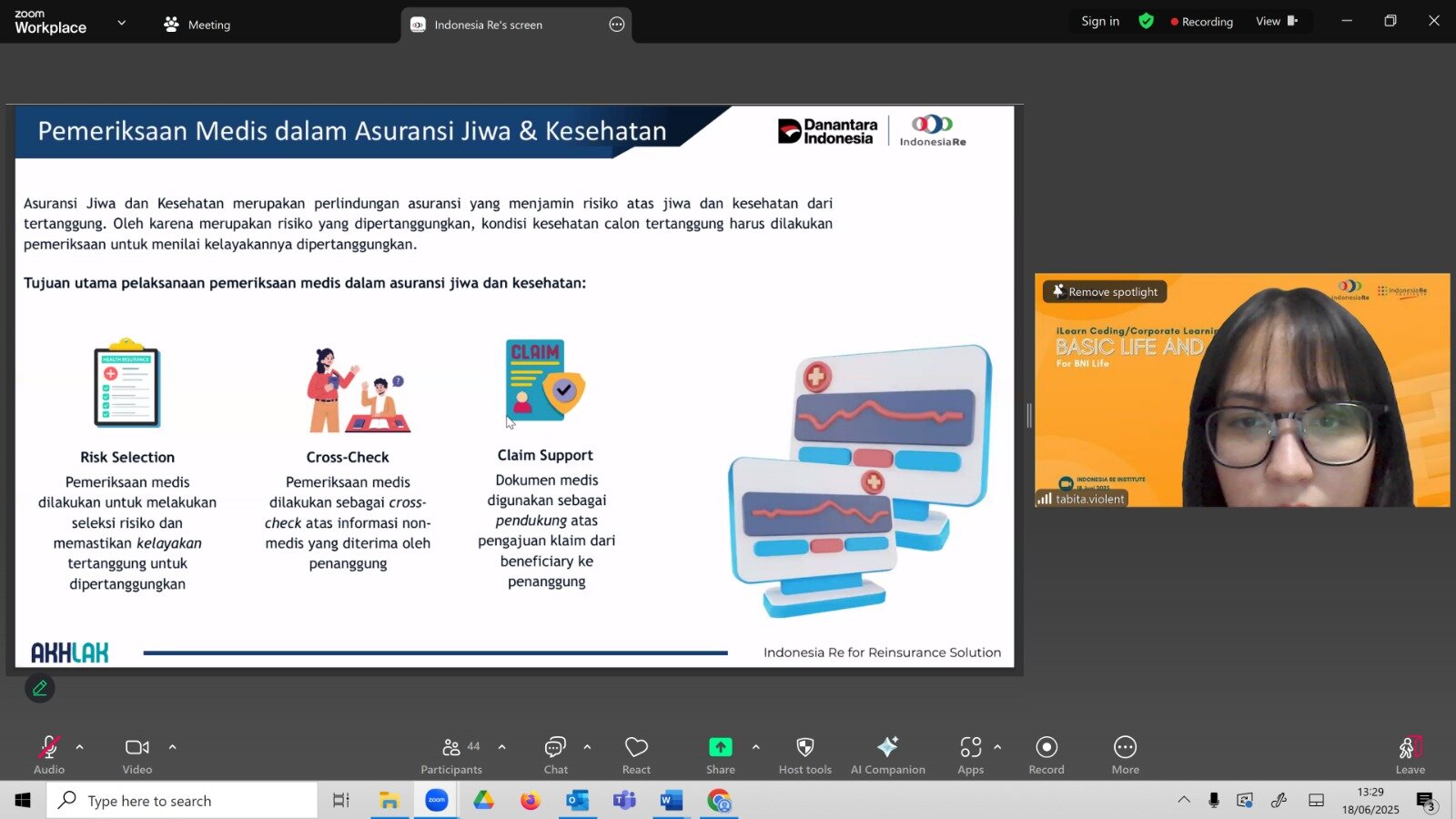1456x819 pixels.
Task: Open the Chat panel
Action: 555,755
